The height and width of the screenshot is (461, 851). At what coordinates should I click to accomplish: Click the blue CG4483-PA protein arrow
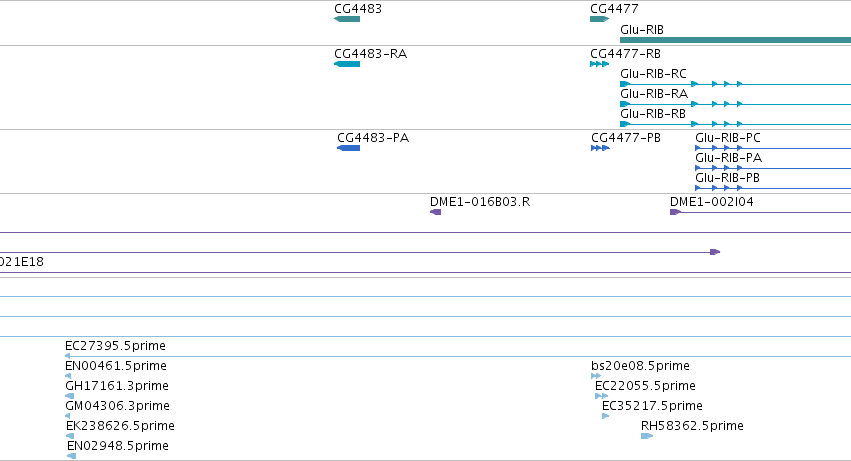coord(348,148)
